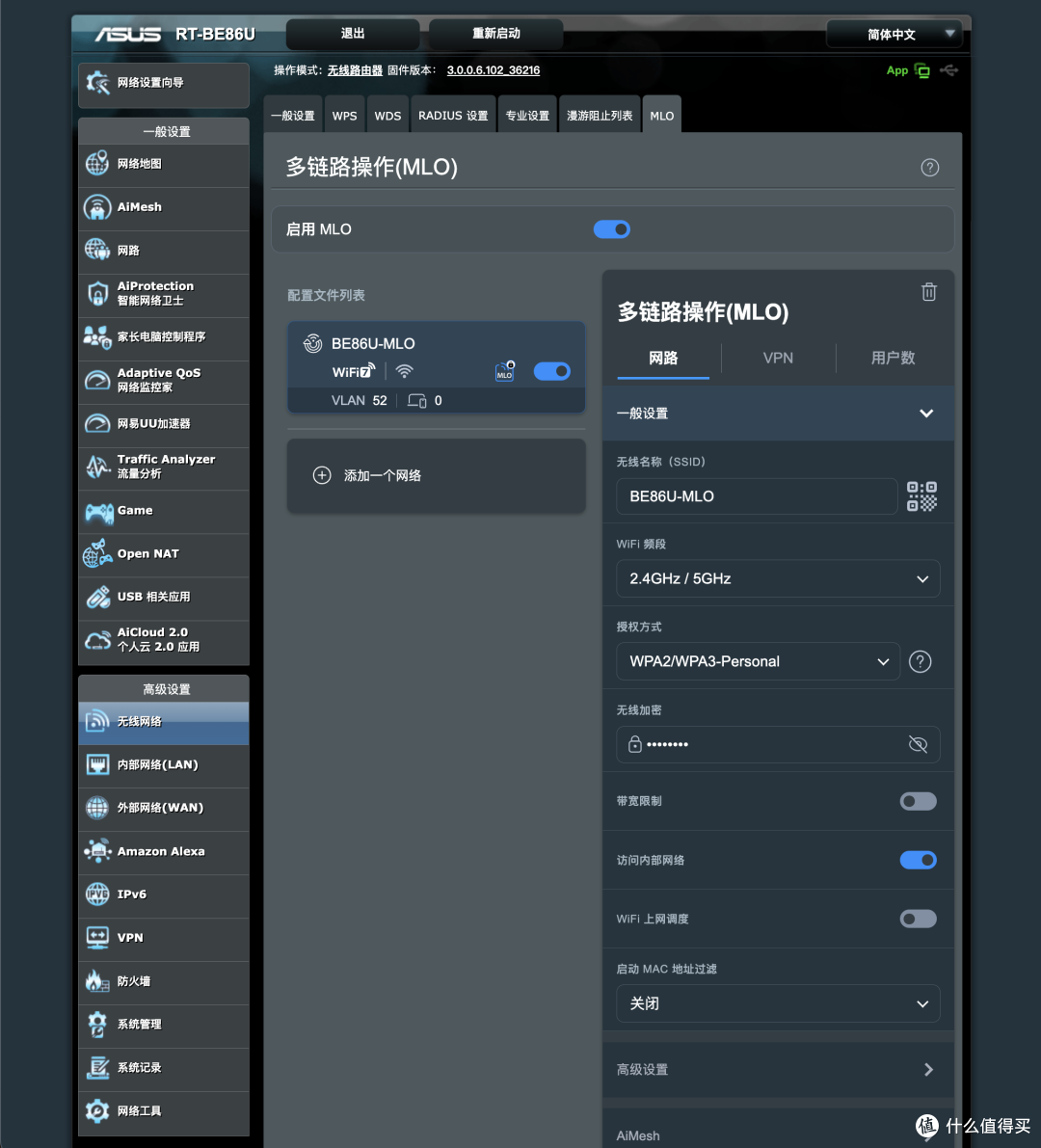Enable the bandwidth limit switch

[x=918, y=801]
